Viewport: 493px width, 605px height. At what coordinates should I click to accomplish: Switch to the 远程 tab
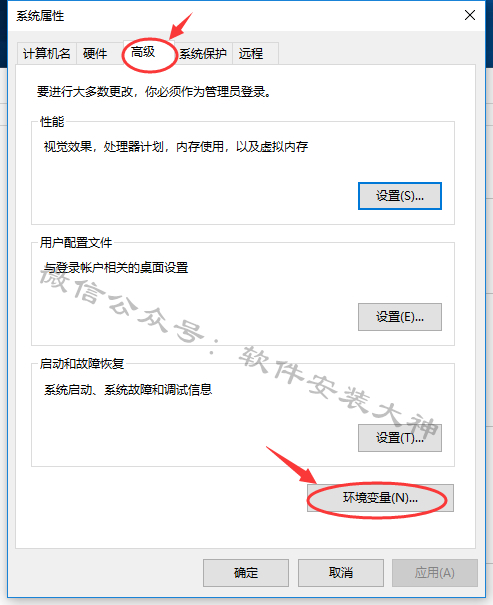[x=255, y=53]
